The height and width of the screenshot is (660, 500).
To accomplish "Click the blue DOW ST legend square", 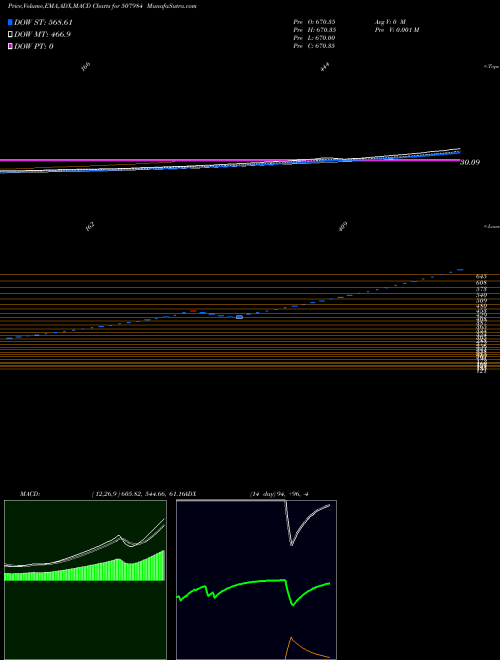I will (10, 22).
